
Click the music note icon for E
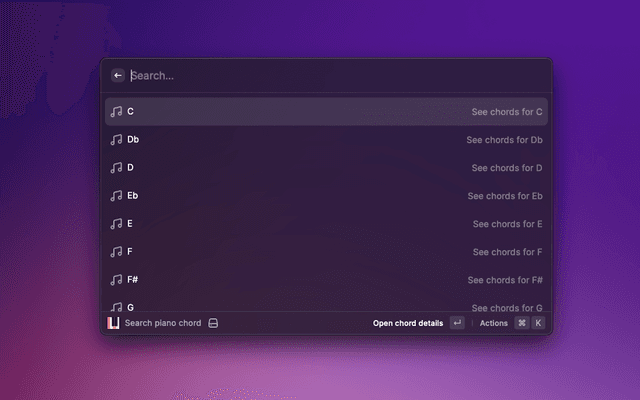point(116,224)
